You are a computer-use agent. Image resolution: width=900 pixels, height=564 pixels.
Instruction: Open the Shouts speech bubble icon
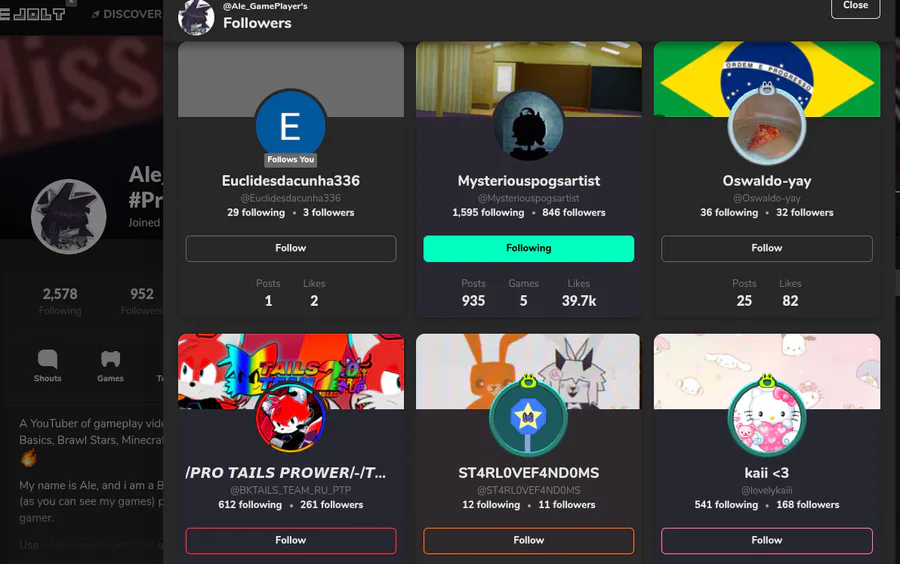click(x=47, y=359)
